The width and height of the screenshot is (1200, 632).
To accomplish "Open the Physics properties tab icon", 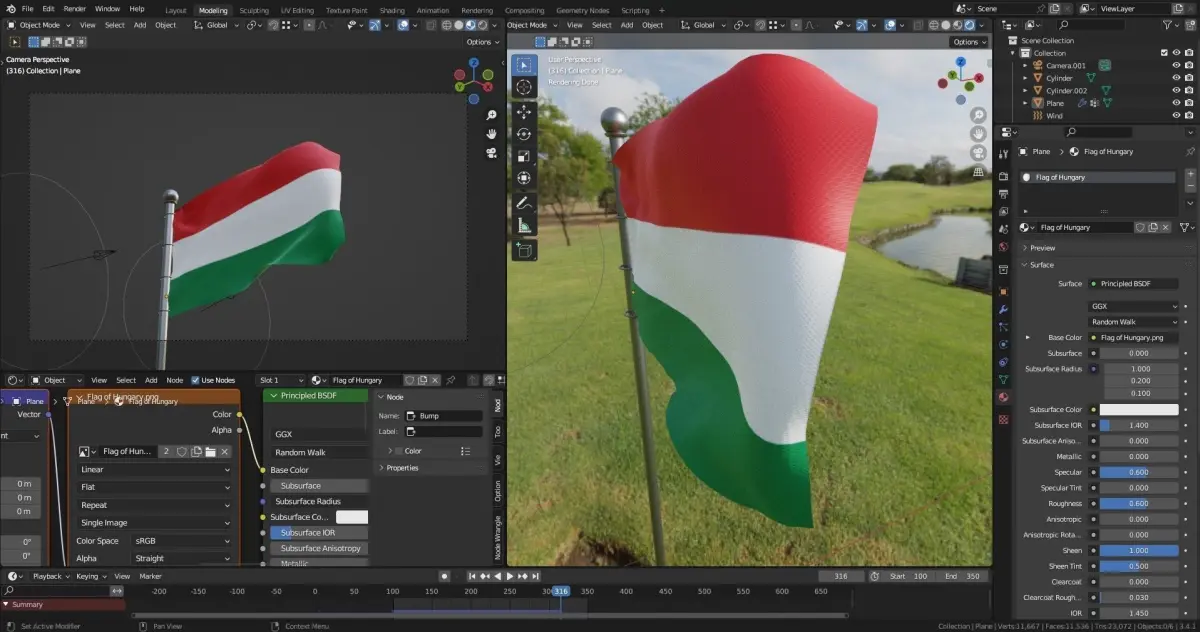I will point(1003,345).
